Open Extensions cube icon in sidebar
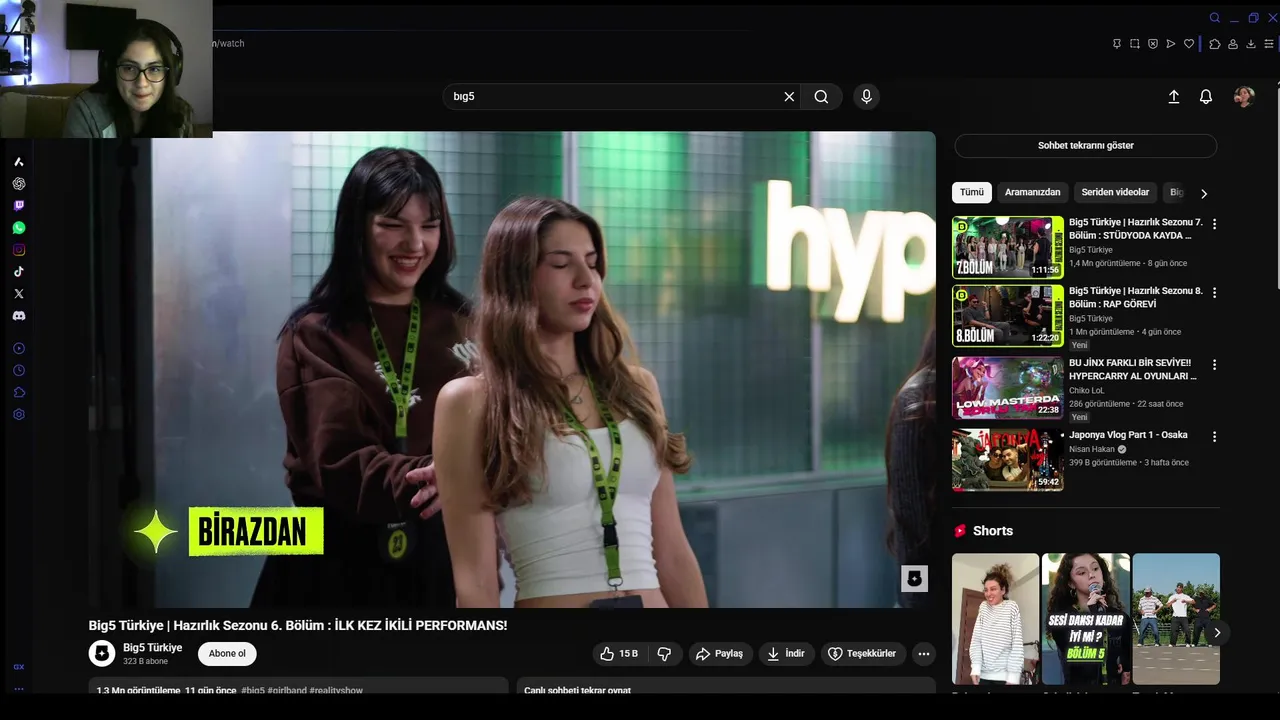The height and width of the screenshot is (720, 1280). point(18,392)
